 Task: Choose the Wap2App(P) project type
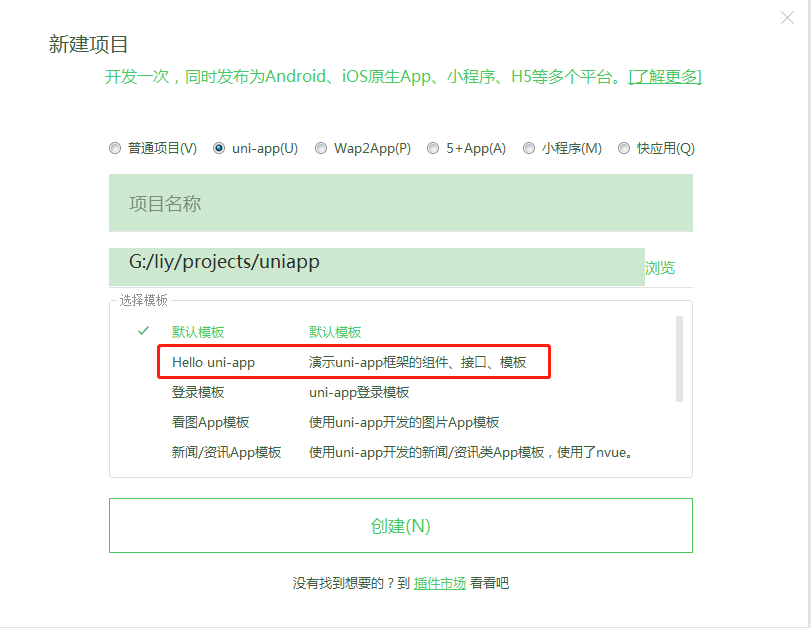[321, 148]
